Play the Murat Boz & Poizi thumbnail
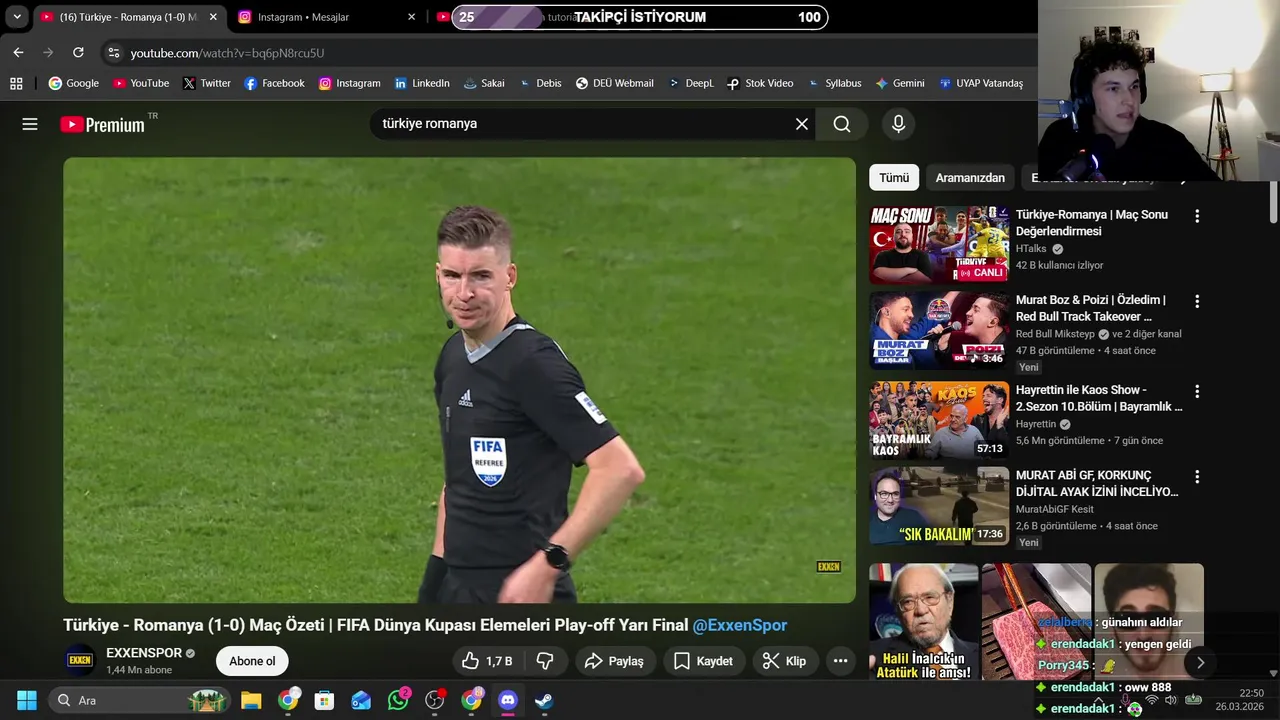Viewport: 1280px width, 720px height. [939, 330]
